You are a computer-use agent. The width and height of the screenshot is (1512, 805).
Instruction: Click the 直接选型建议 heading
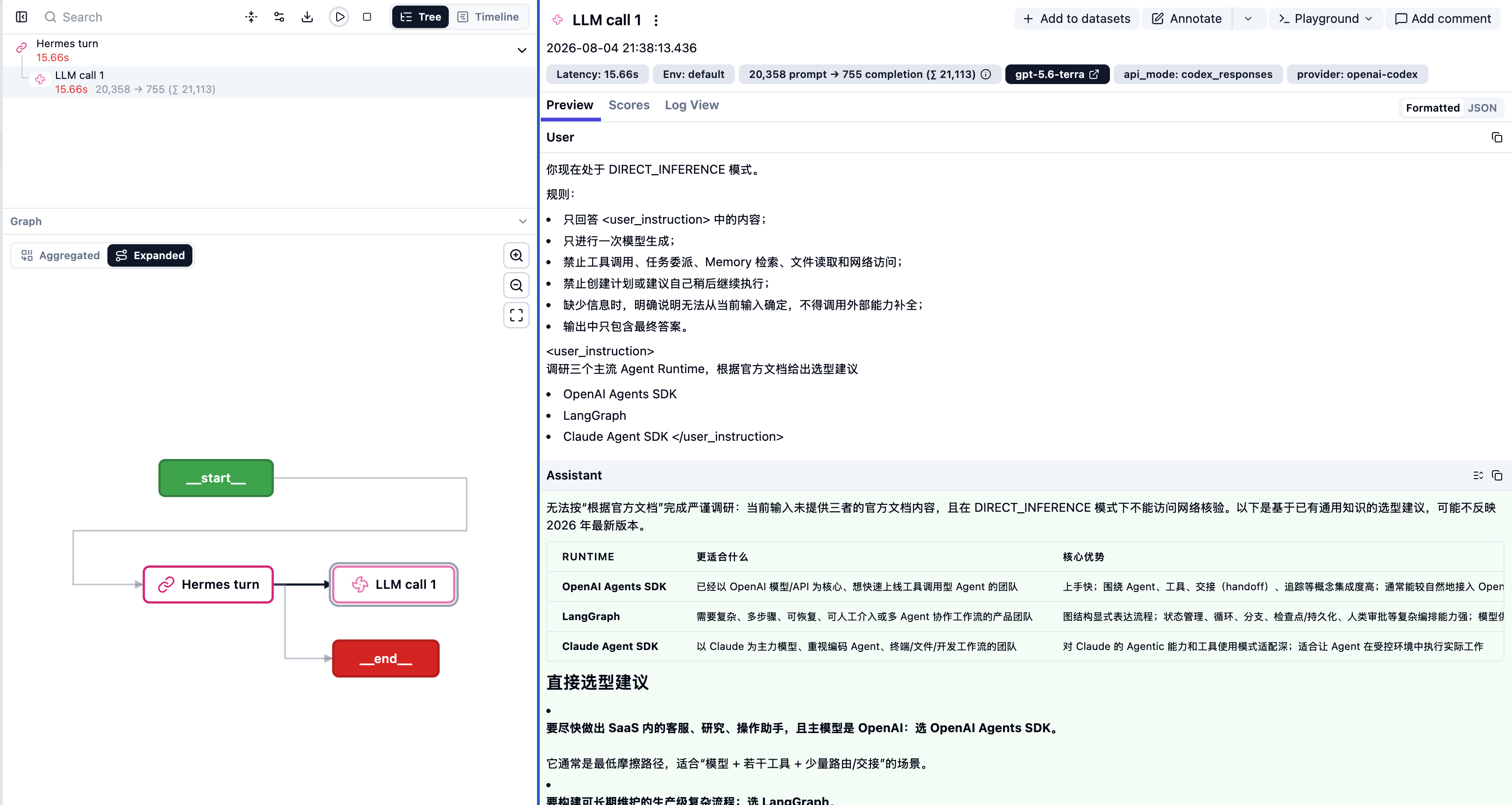pos(597,682)
